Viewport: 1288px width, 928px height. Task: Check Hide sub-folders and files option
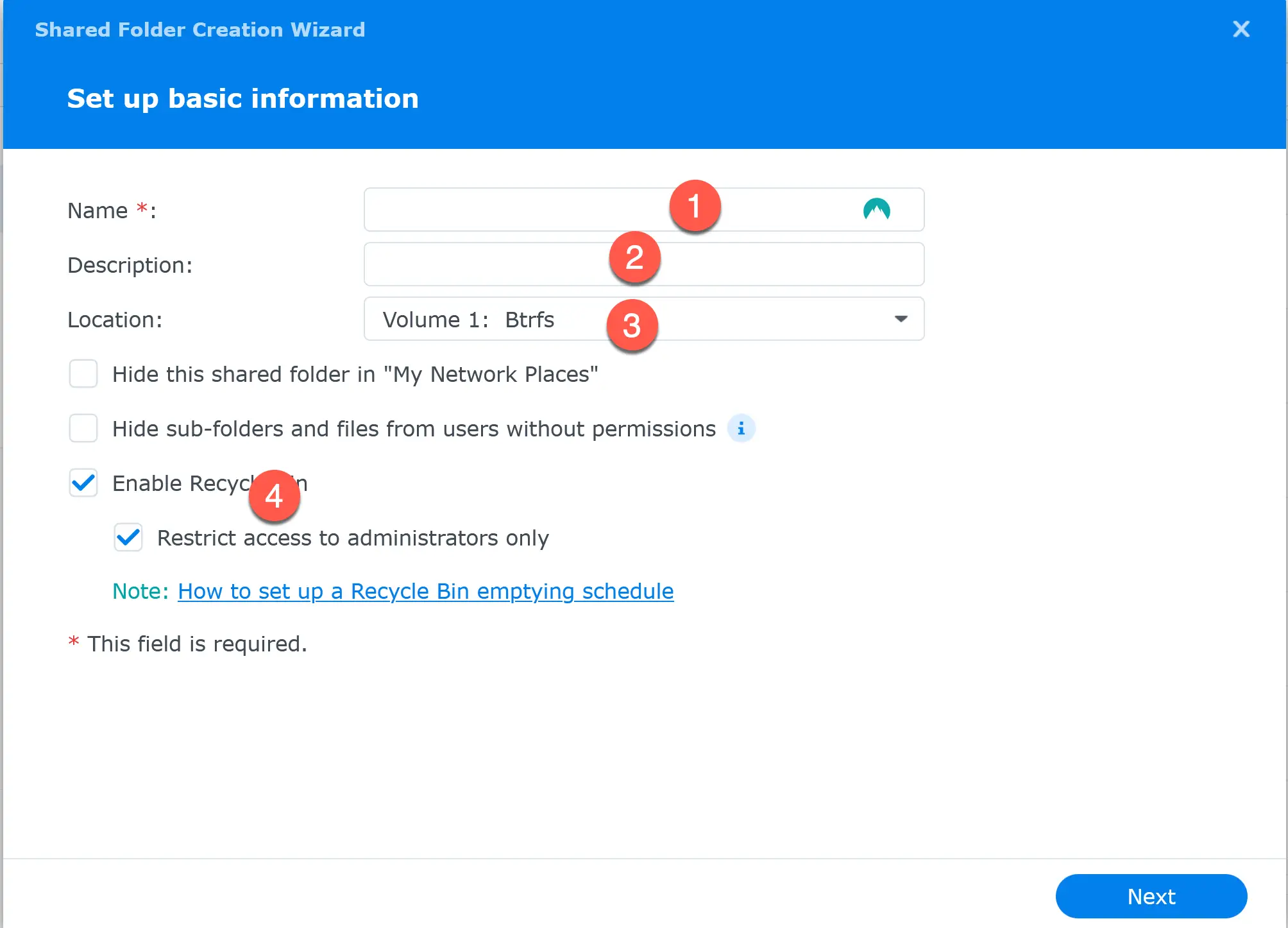pos(83,428)
